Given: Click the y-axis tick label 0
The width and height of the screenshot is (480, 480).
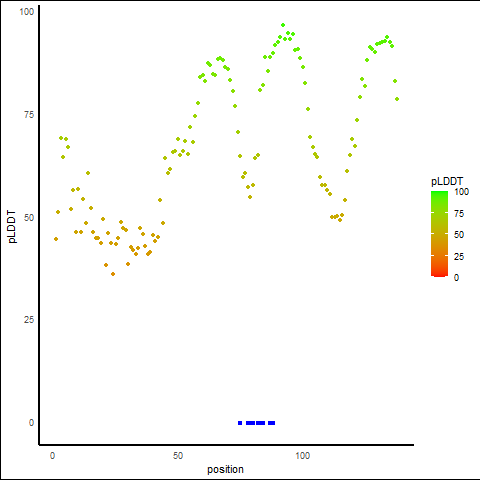Looking at the screenshot, I should 32,423.
